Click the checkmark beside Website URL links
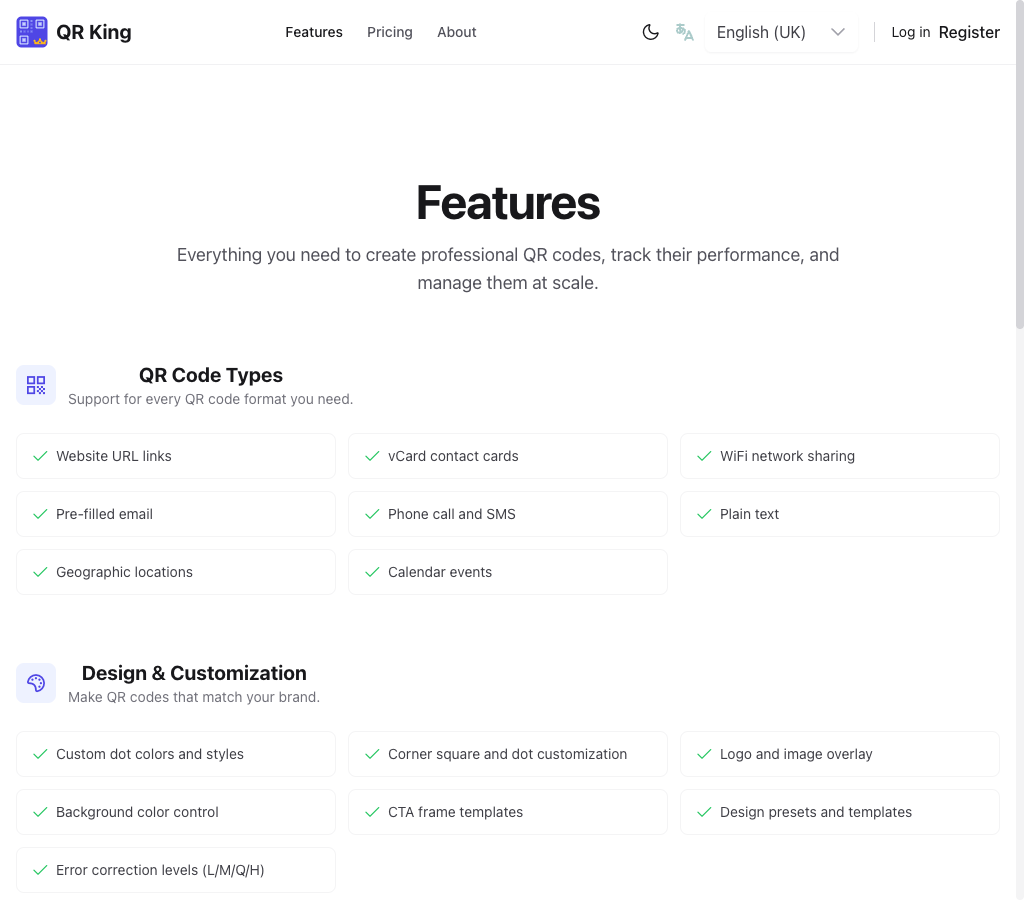1024x900 pixels. coord(40,456)
